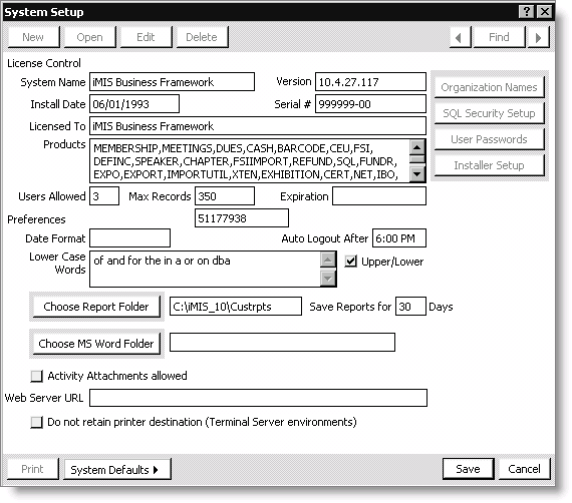Click the help question mark icon
This screenshot has width=572, height=503.
click(526, 12)
